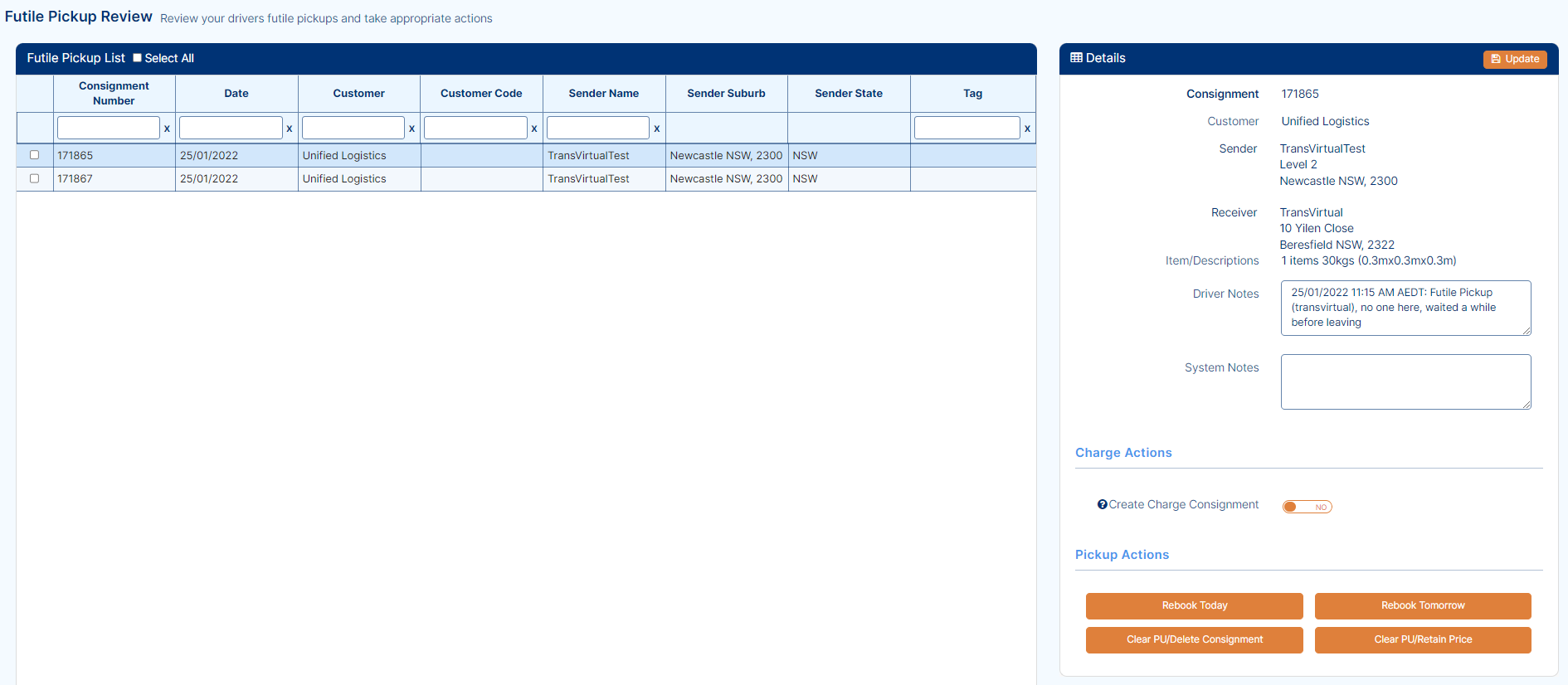
Task: Sort by Tag column header
Action: (x=972, y=93)
